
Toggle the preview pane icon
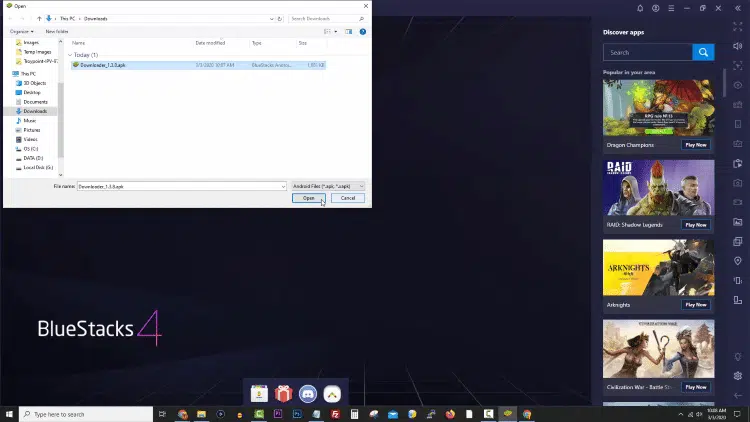point(349,32)
